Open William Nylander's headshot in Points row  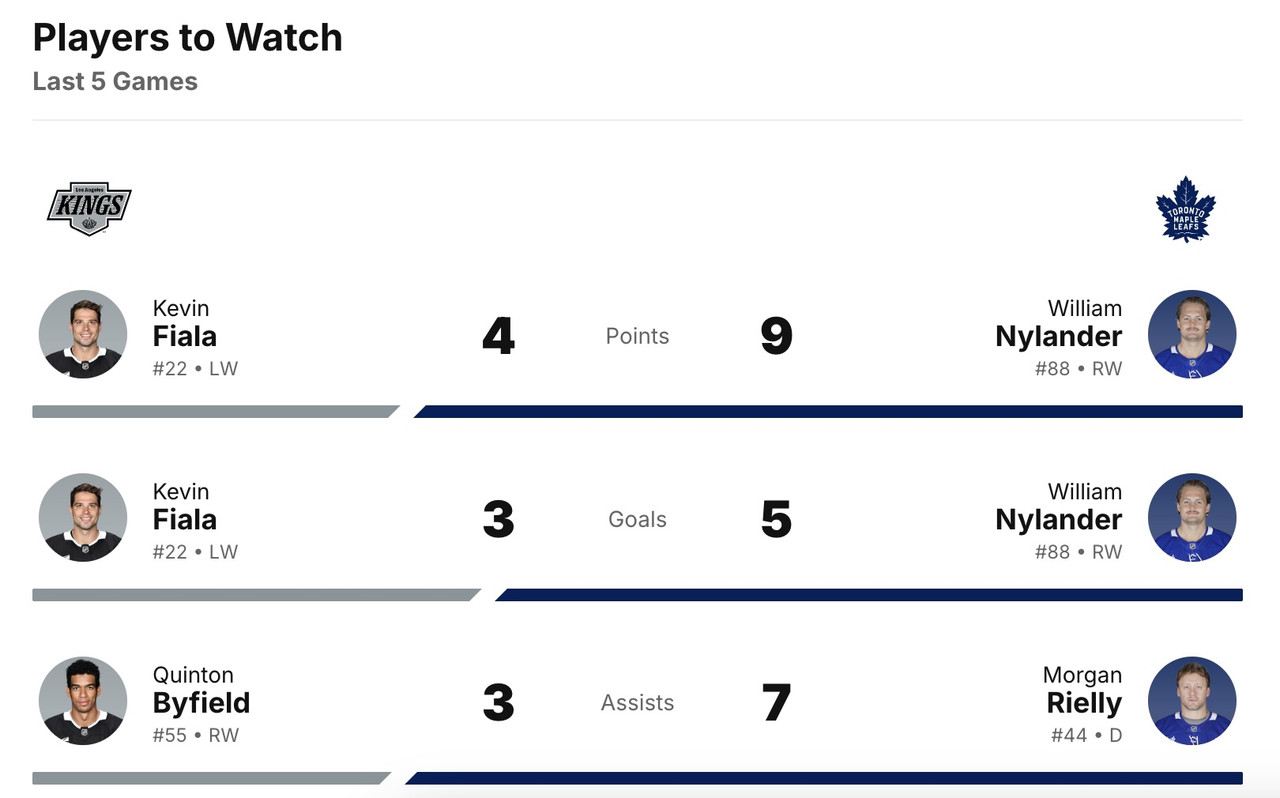1192,334
